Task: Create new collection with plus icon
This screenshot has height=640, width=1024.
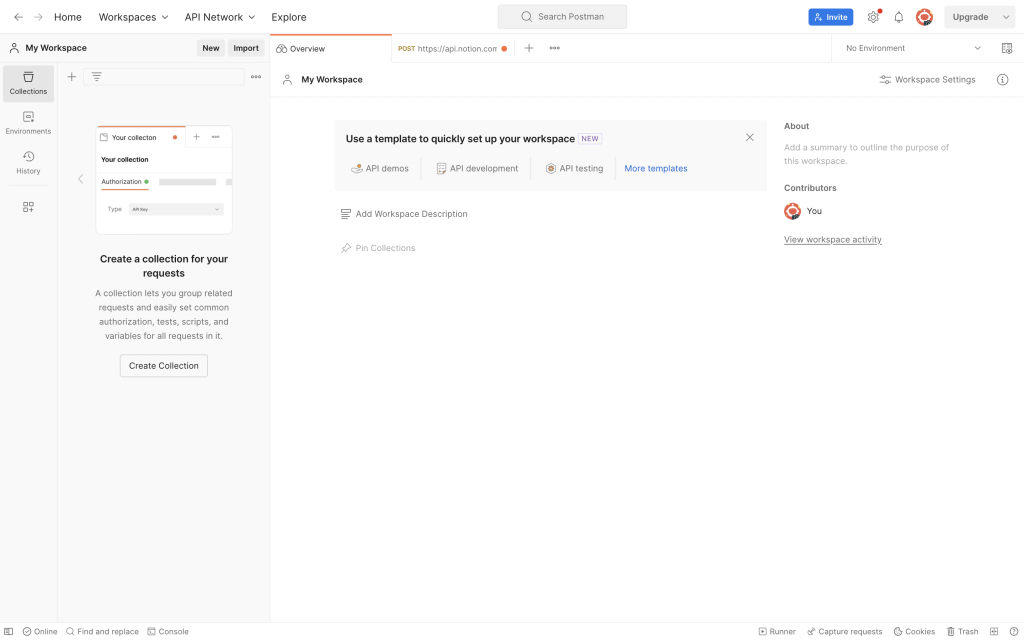Action: (72, 77)
